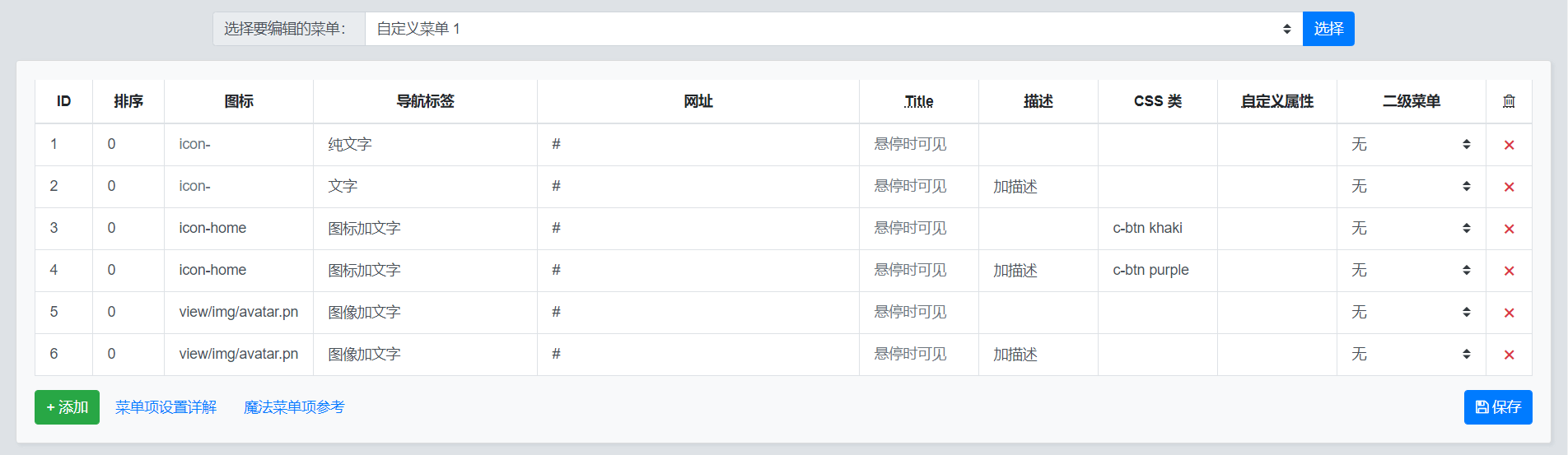Delete row 1 with the red X
Viewport: 1568px width, 455px height.
pyautogui.click(x=1509, y=145)
